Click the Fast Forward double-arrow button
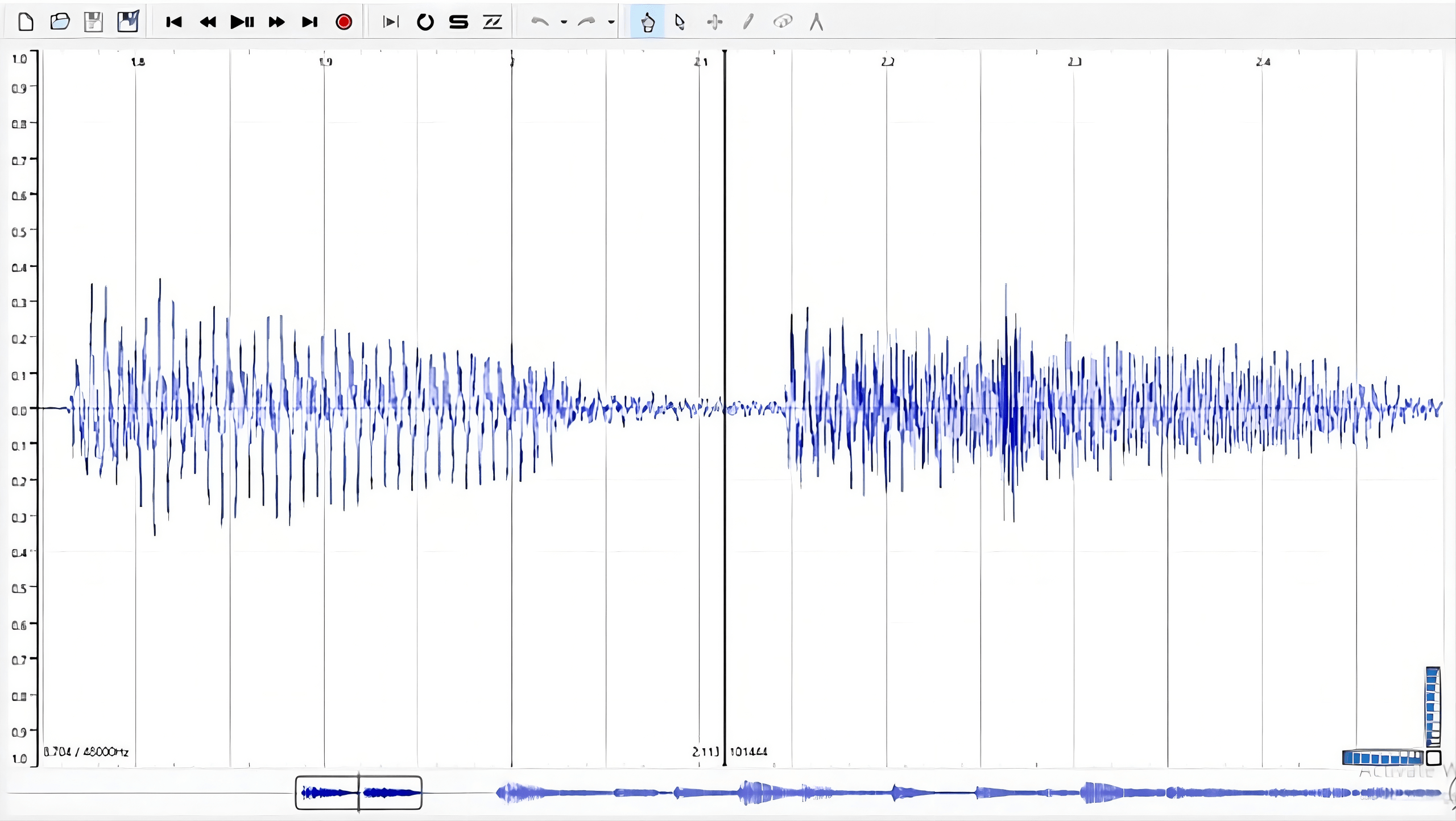The height and width of the screenshot is (821, 1456). (x=276, y=22)
